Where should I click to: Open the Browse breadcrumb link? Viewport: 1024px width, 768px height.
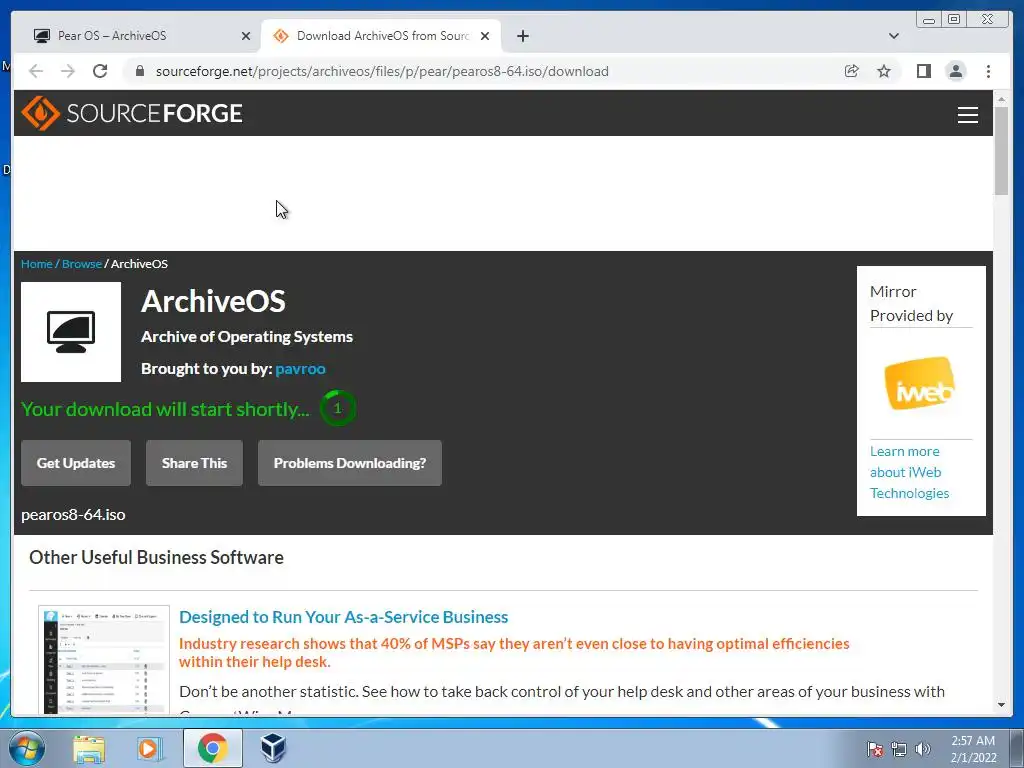click(x=82, y=264)
